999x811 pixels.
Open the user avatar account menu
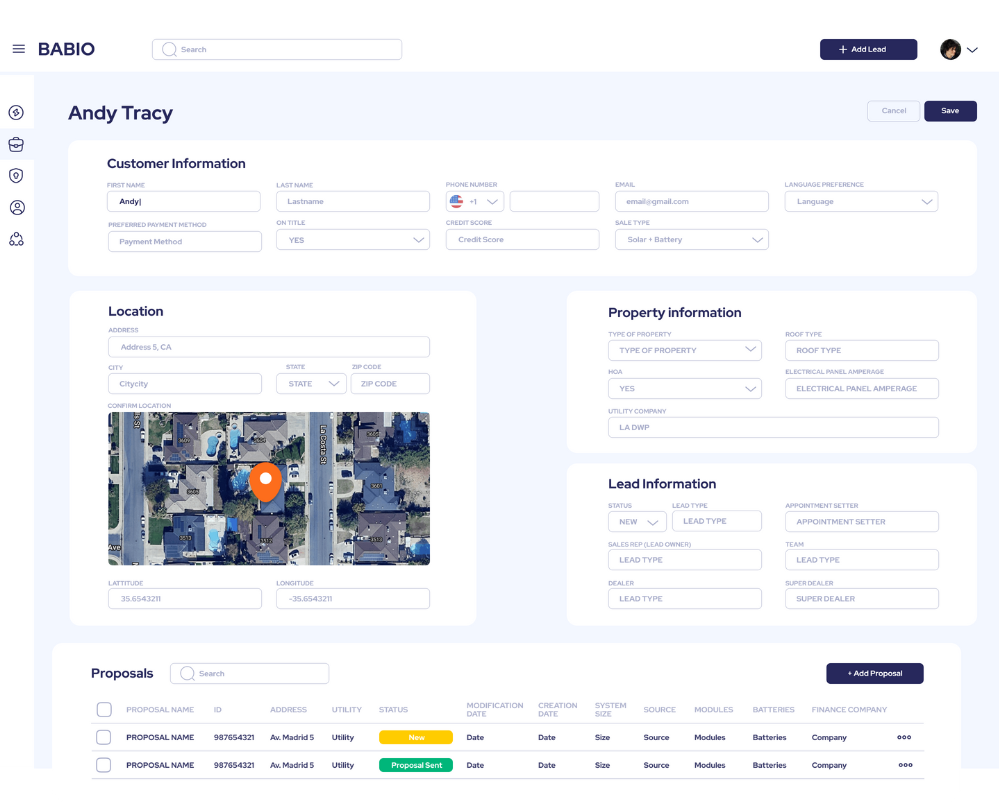click(x=958, y=49)
